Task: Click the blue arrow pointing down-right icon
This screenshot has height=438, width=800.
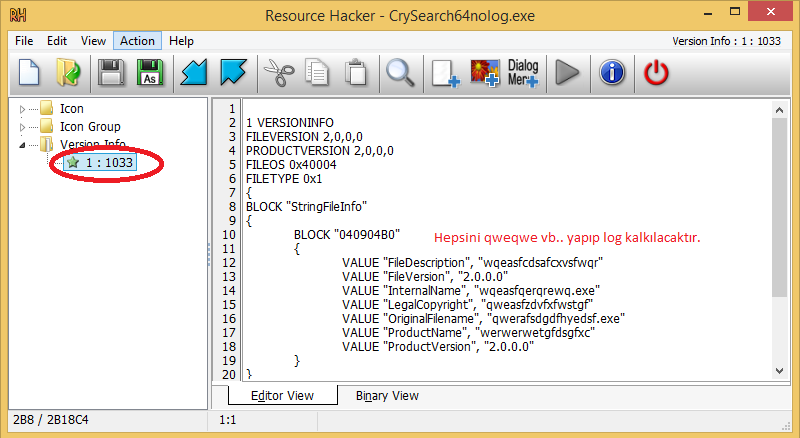Action: [233, 72]
